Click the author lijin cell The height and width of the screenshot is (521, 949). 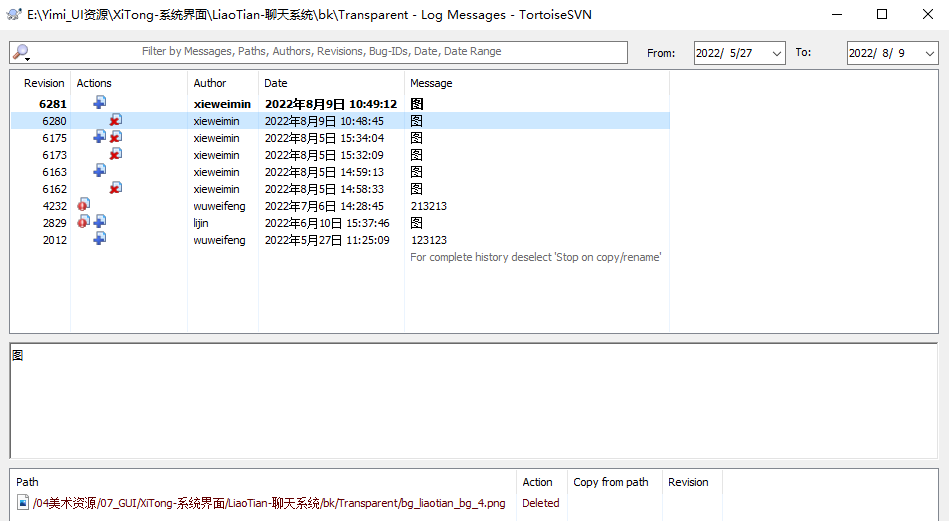pyautogui.click(x=201, y=223)
